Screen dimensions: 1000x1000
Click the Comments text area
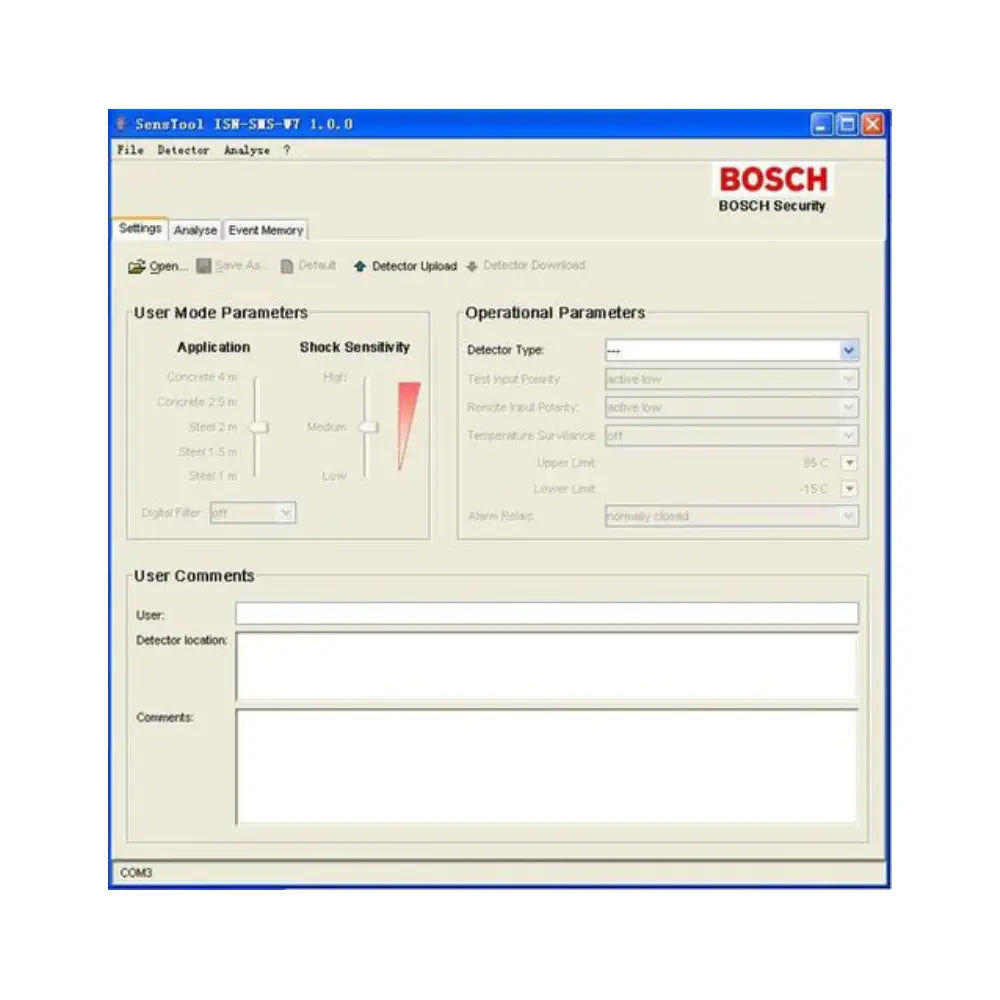tap(547, 767)
